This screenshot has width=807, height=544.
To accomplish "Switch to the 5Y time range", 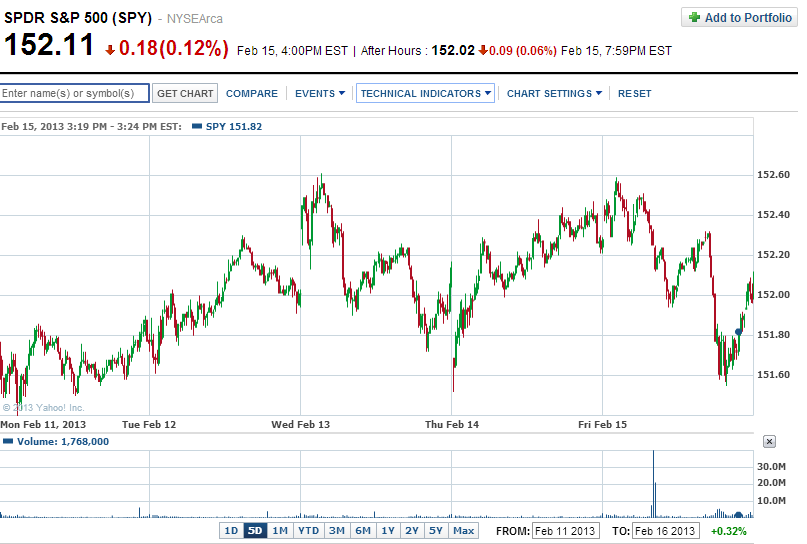I will [436, 531].
